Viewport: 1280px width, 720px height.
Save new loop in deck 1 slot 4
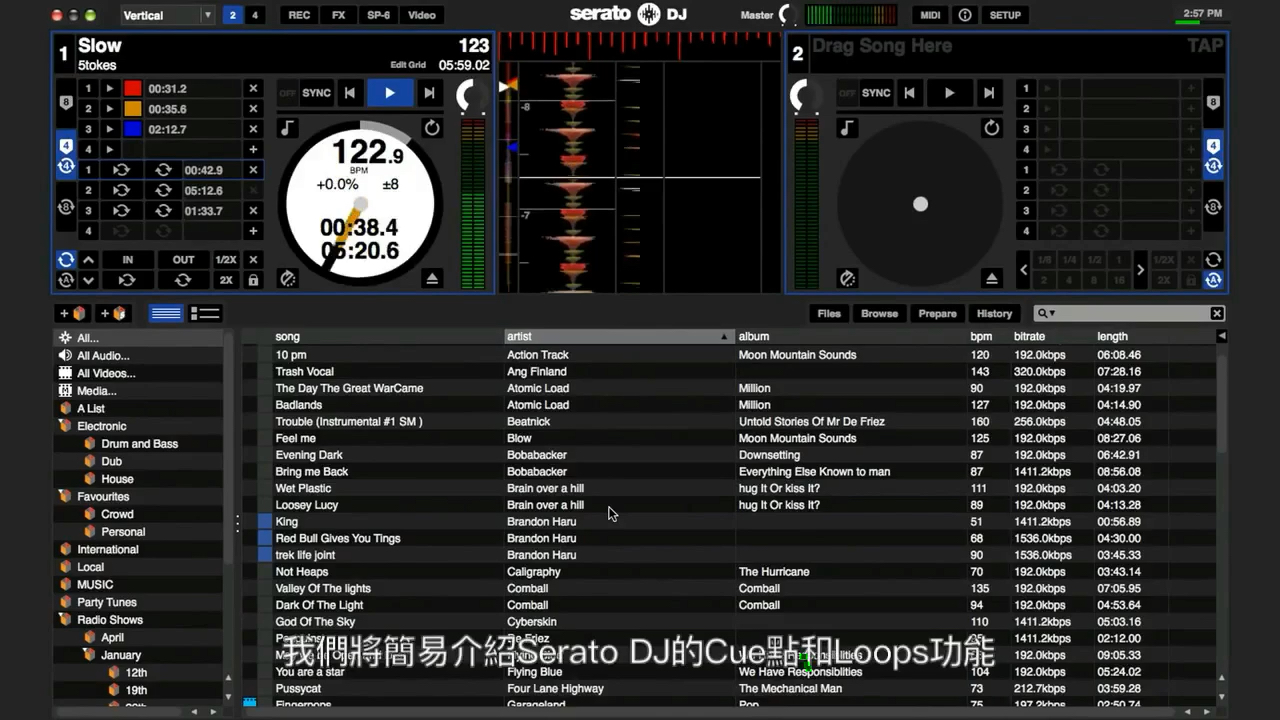click(x=253, y=231)
